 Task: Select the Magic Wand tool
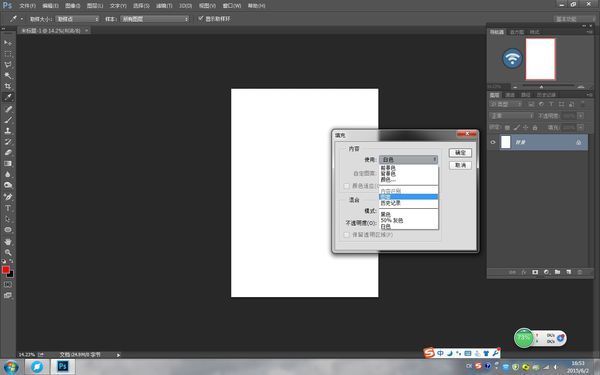[8, 75]
